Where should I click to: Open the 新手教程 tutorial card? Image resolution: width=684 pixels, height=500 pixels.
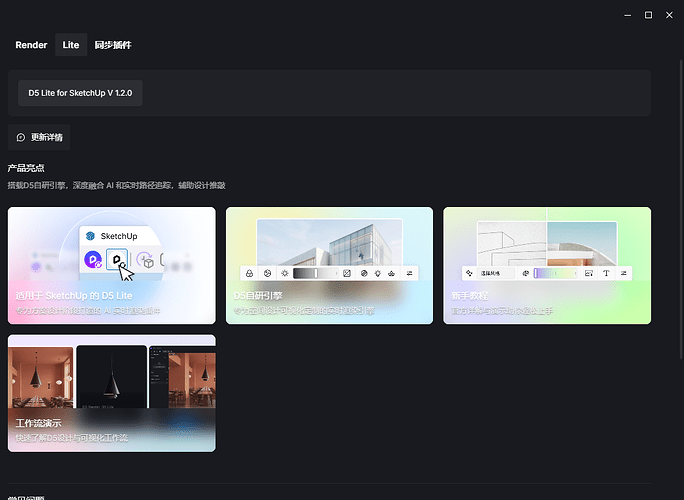(547, 265)
